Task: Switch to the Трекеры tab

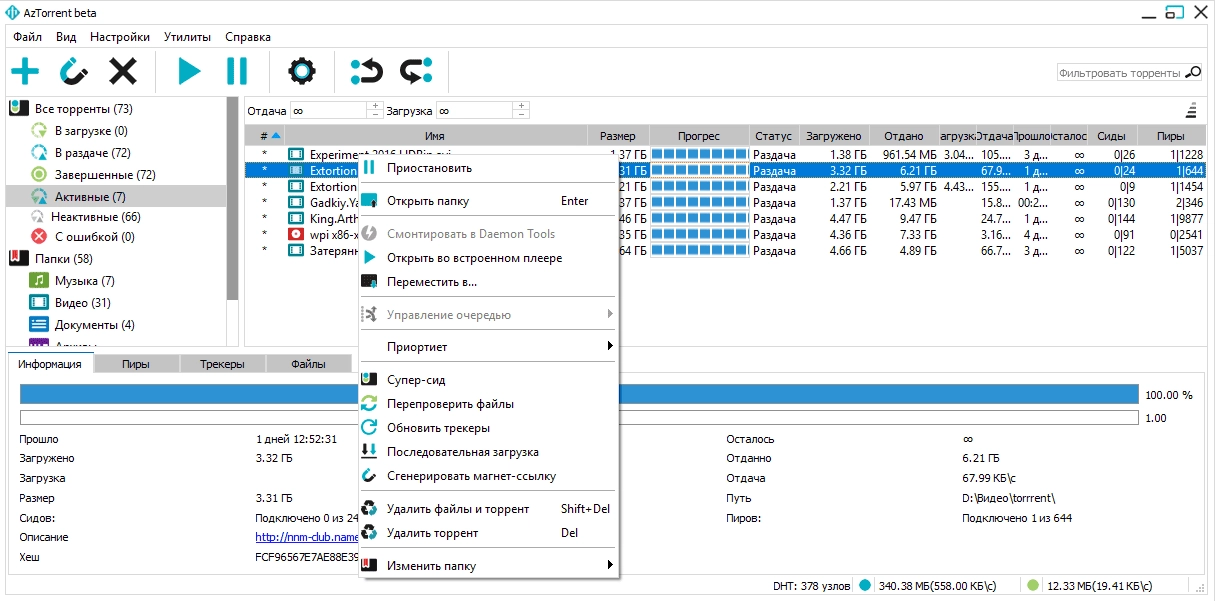Action: (x=222, y=364)
